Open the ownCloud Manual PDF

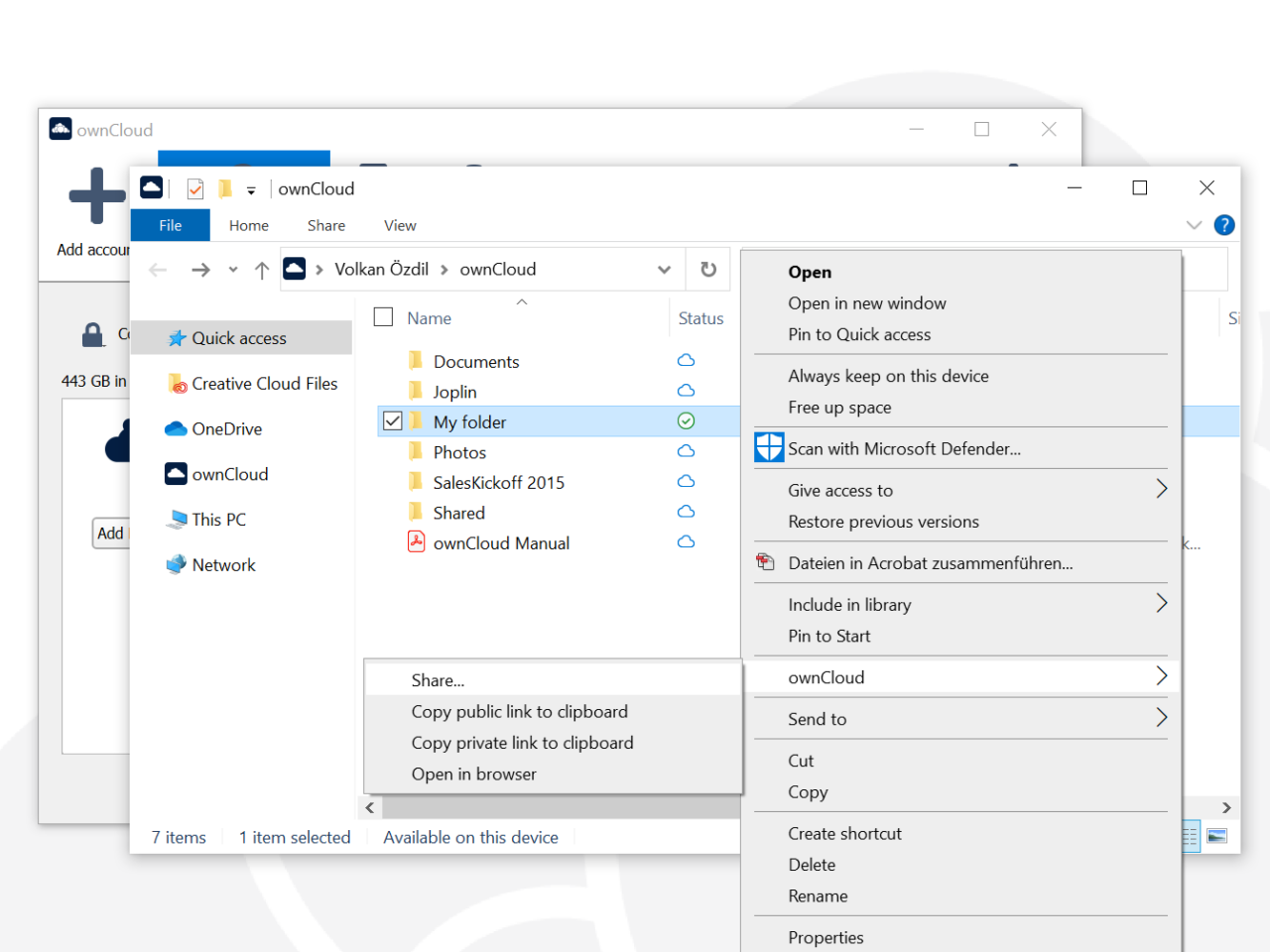click(501, 542)
